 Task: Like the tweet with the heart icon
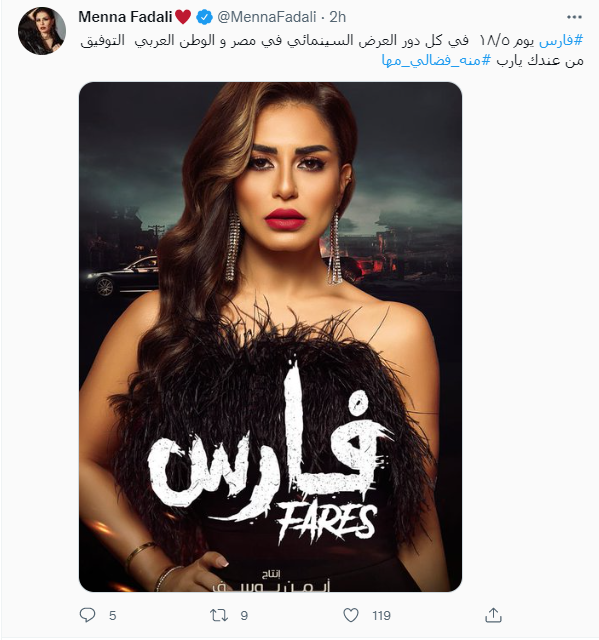point(351,615)
